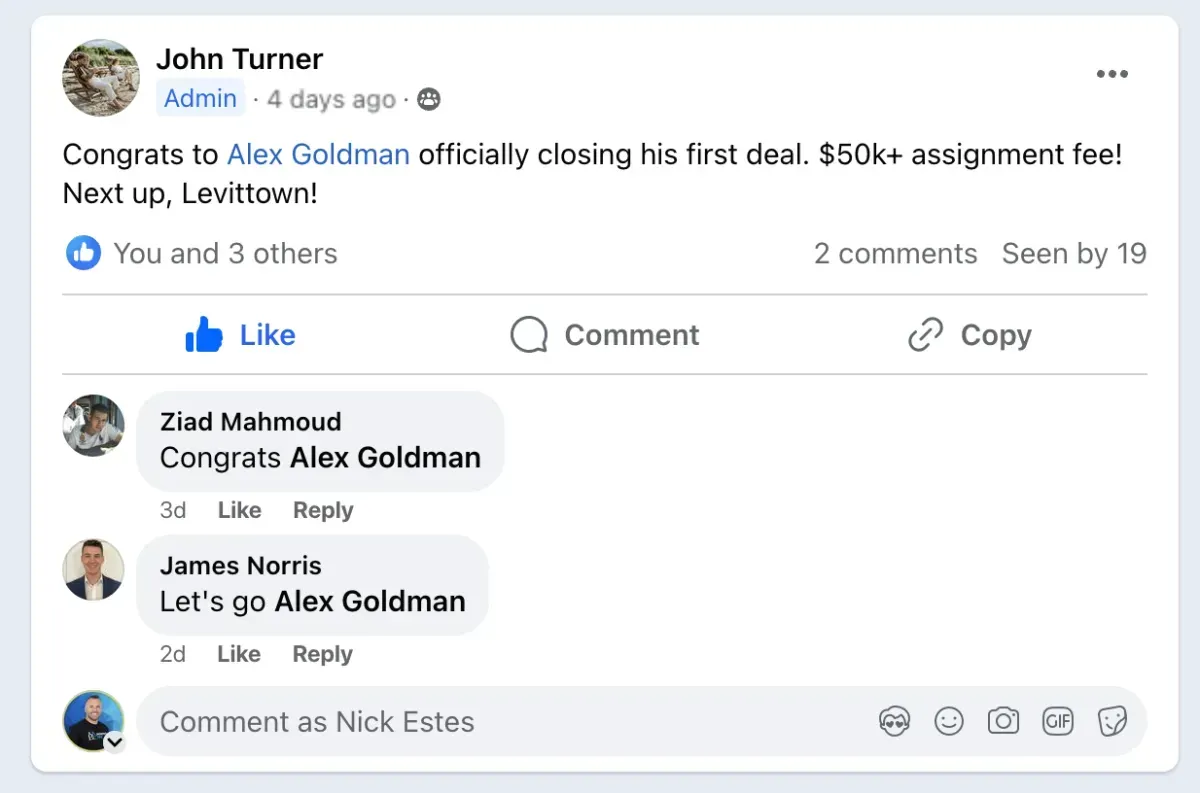Open the three-dot post options menu
Image resolution: width=1200 pixels, height=793 pixels.
(x=1112, y=74)
